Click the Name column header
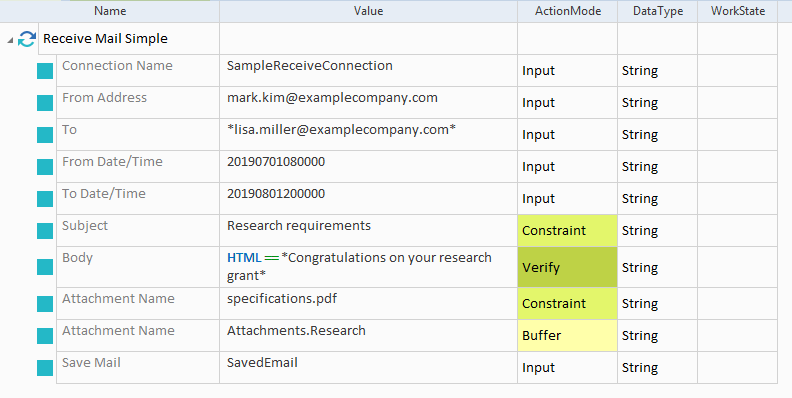The width and height of the screenshot is (792, 398). (x=110, y=11)
